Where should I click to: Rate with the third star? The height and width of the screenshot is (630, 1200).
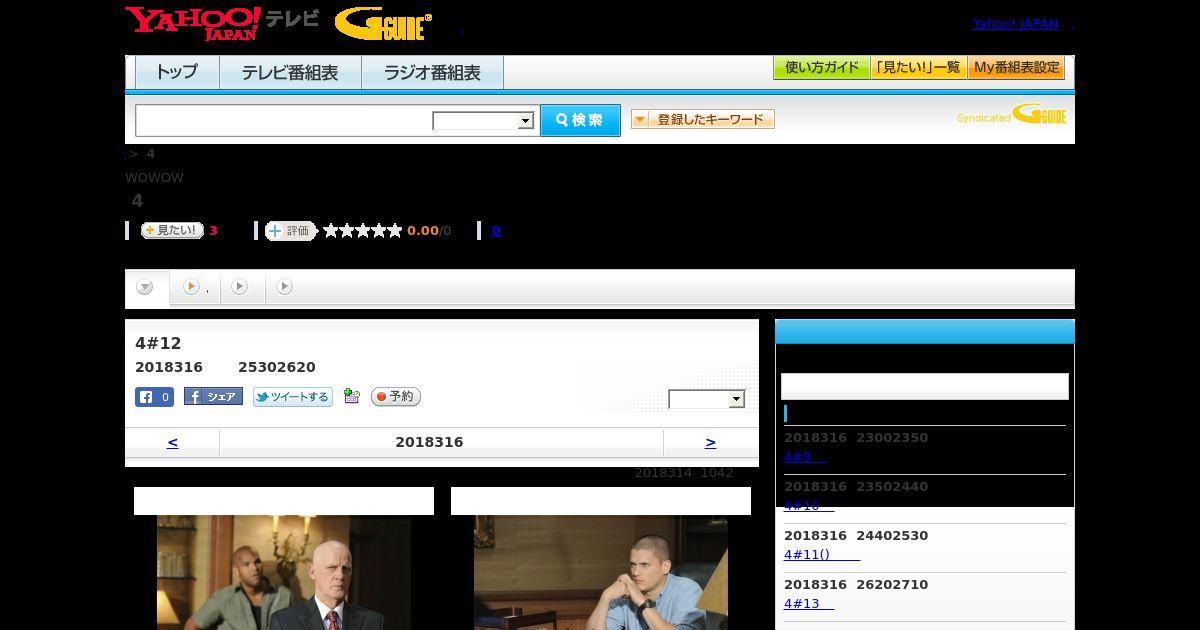363,231
